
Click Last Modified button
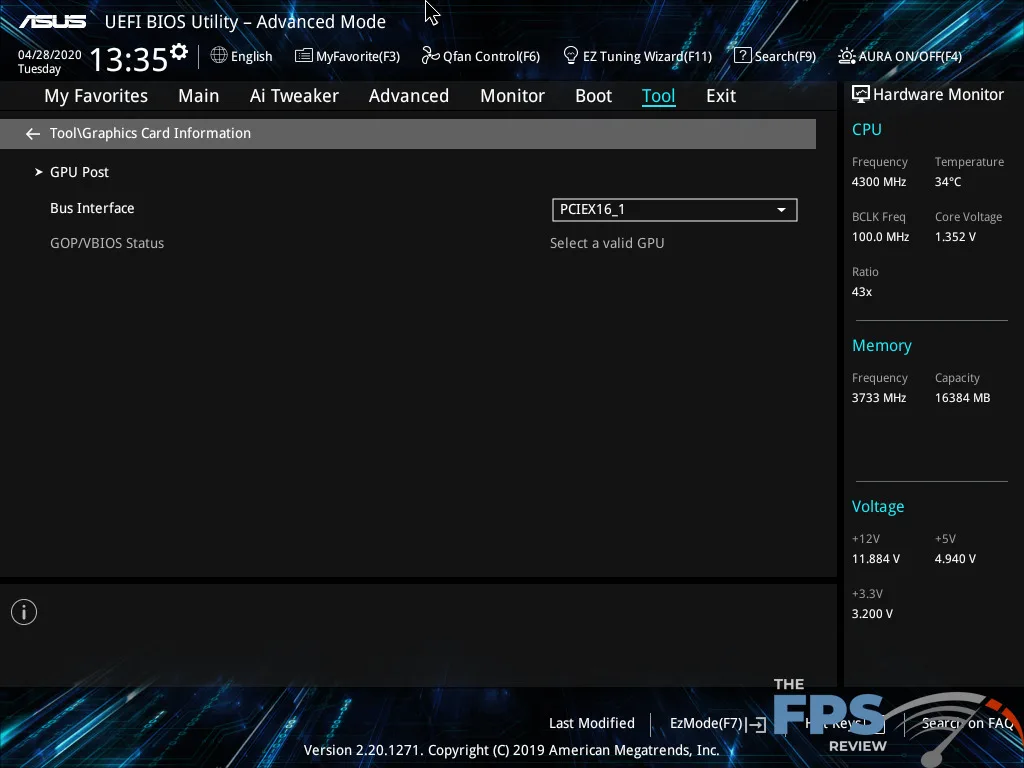click(592, 723)
